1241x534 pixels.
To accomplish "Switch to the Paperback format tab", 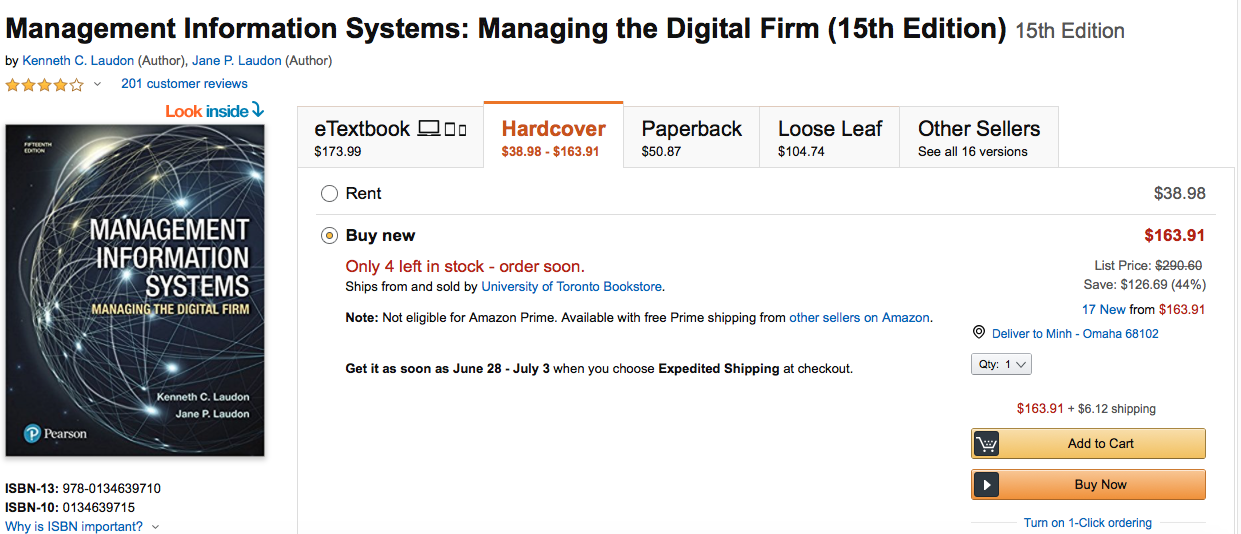I will (x=691, y=138).
